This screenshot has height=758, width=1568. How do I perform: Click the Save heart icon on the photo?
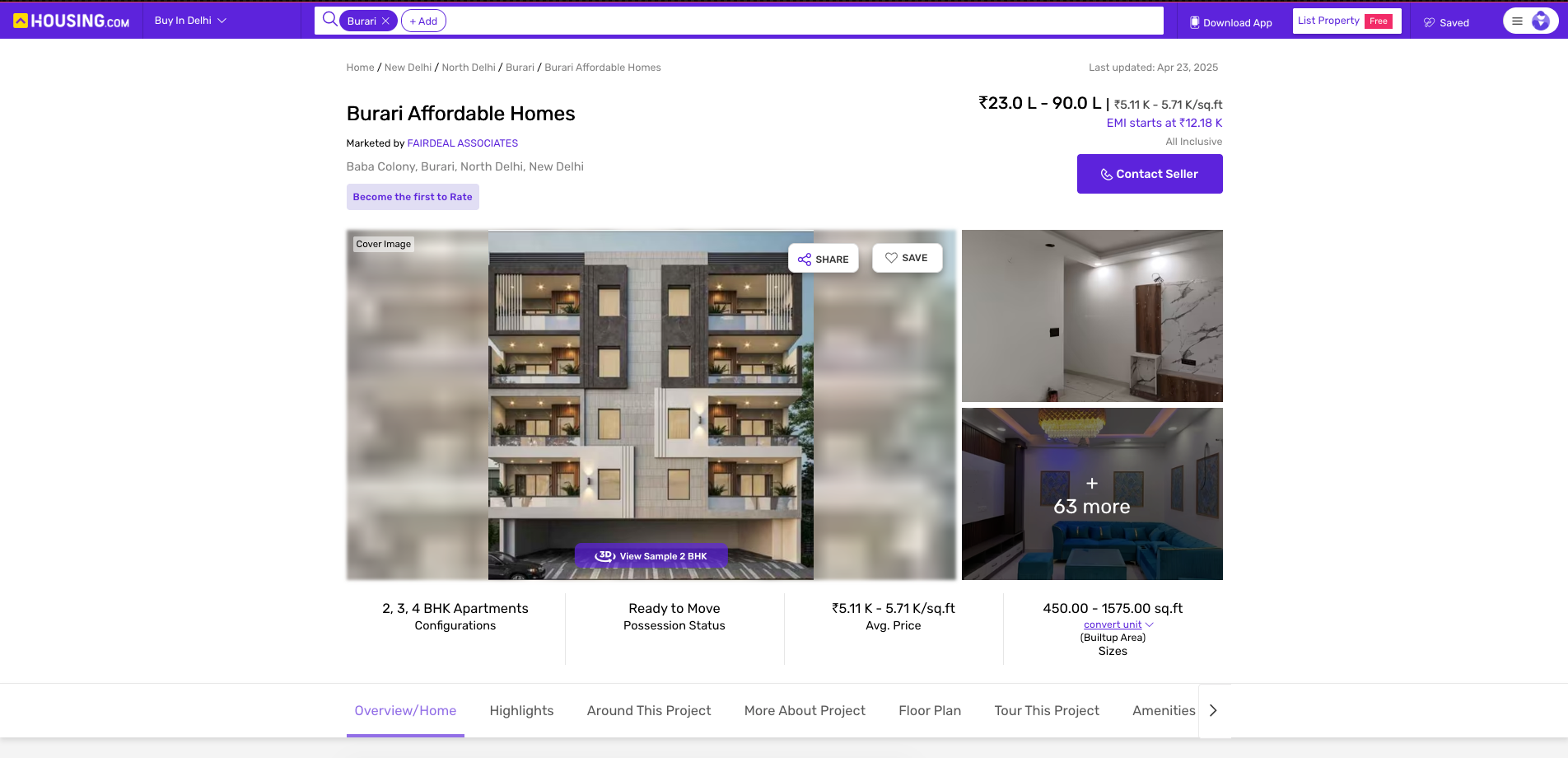point(890,258)
